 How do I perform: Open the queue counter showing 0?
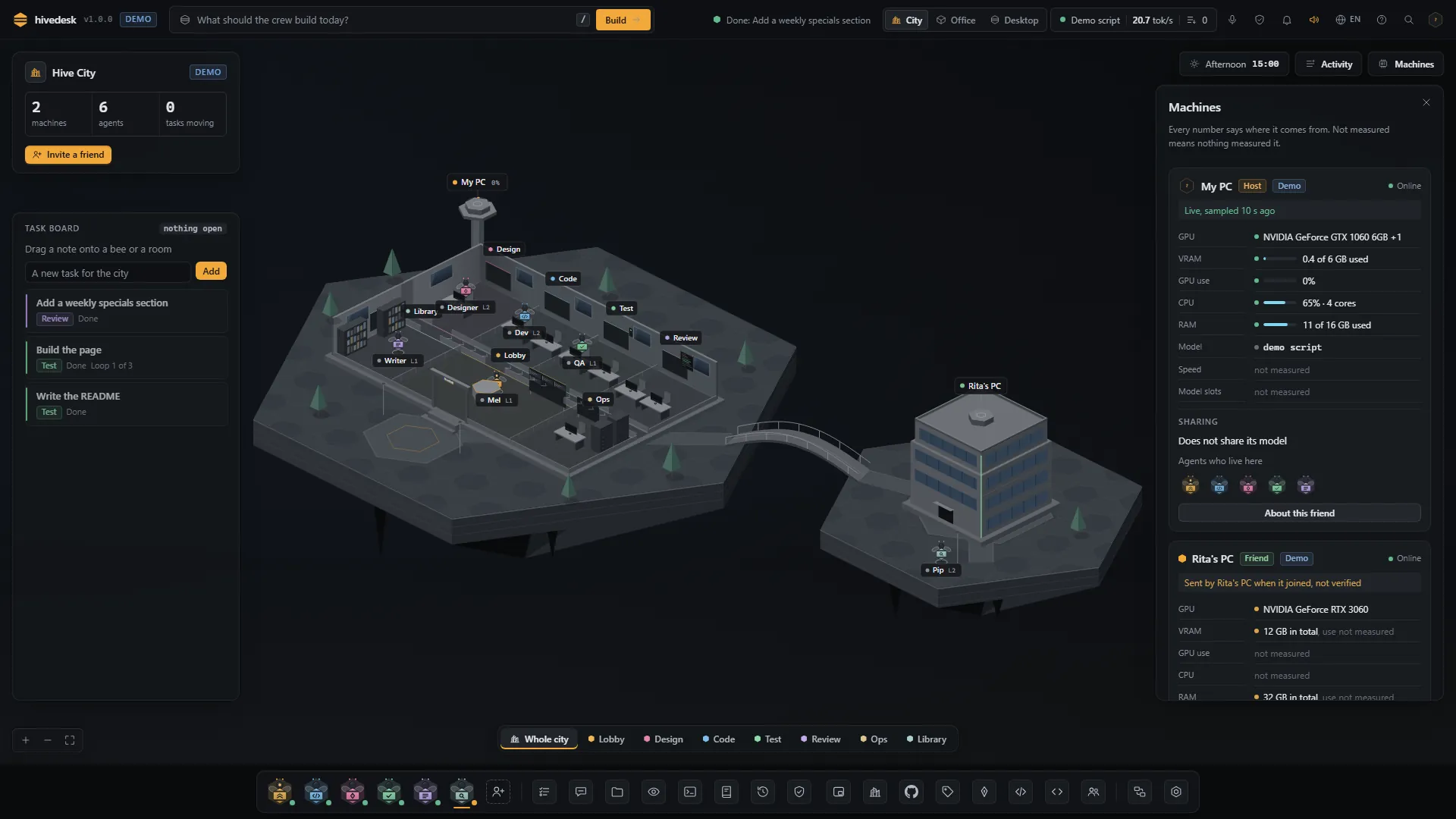click(1197, 20)
